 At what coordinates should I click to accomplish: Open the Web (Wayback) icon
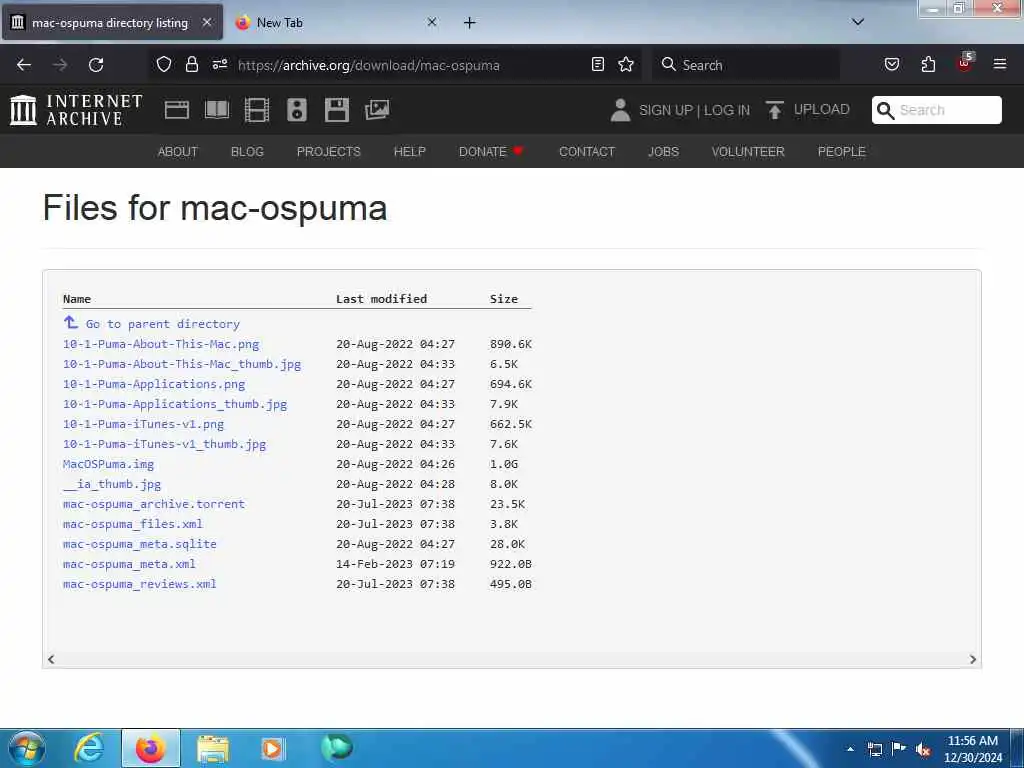pos(177,110)
